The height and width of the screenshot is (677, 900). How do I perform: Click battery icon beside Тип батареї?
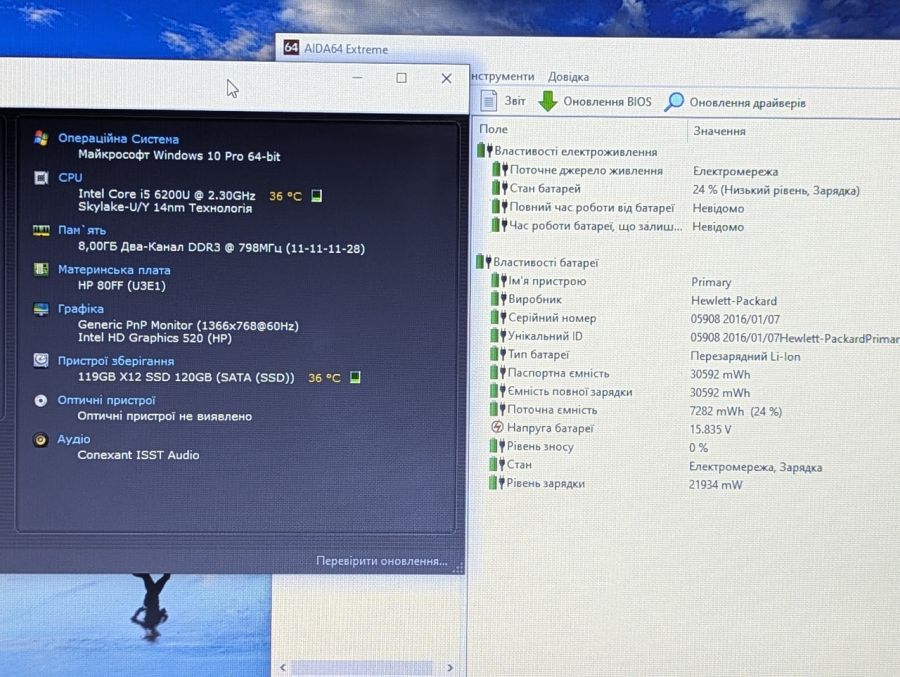coord(498,354)
